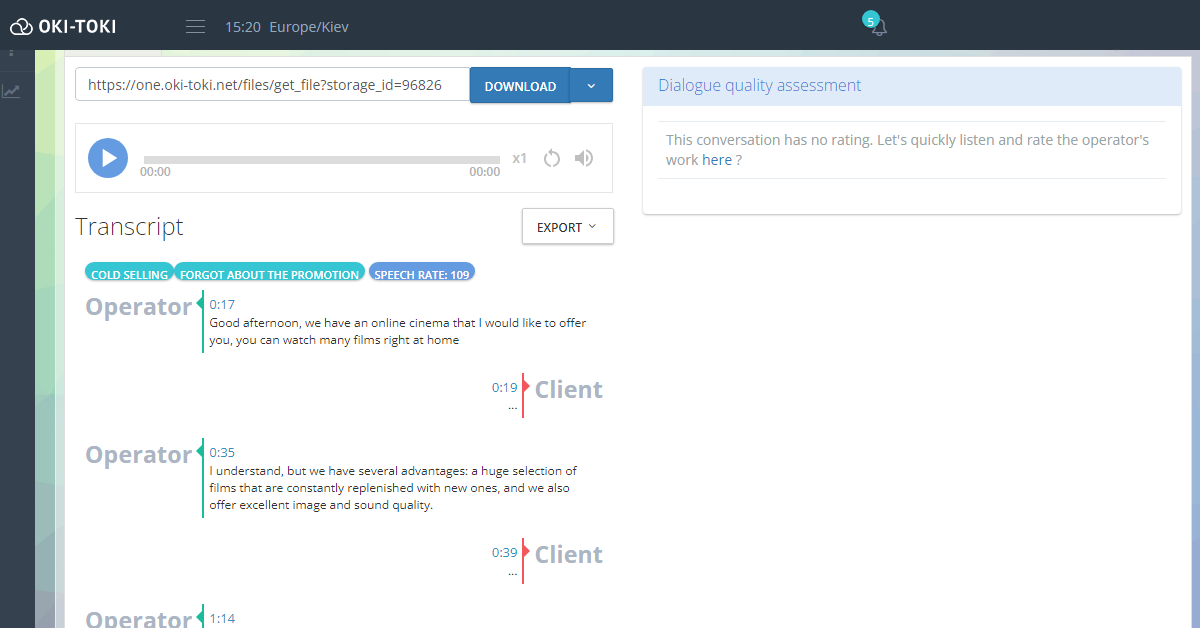
Task: Jump to the 0:35 operator timestamp
Action: coord(222,453)
